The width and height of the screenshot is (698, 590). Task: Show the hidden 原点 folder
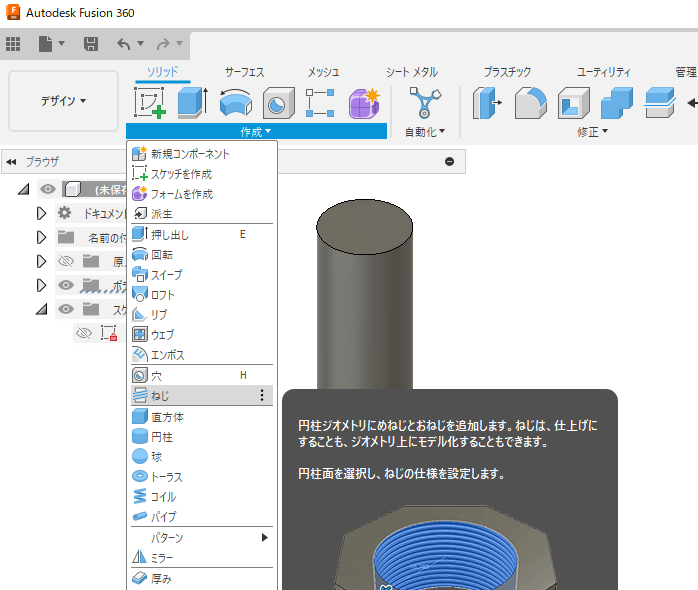[66, 261]
